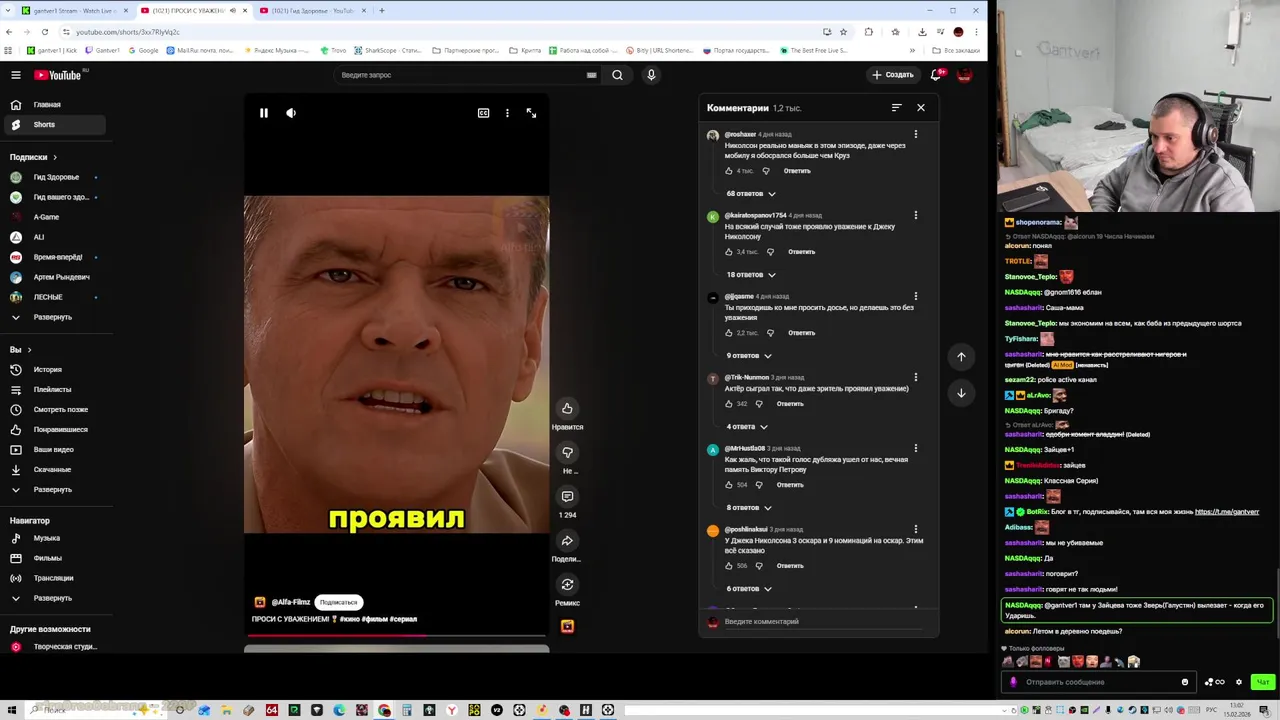1280x720 pixels.
Task: Like @roshaxer's comment
Action: point(729,171)
